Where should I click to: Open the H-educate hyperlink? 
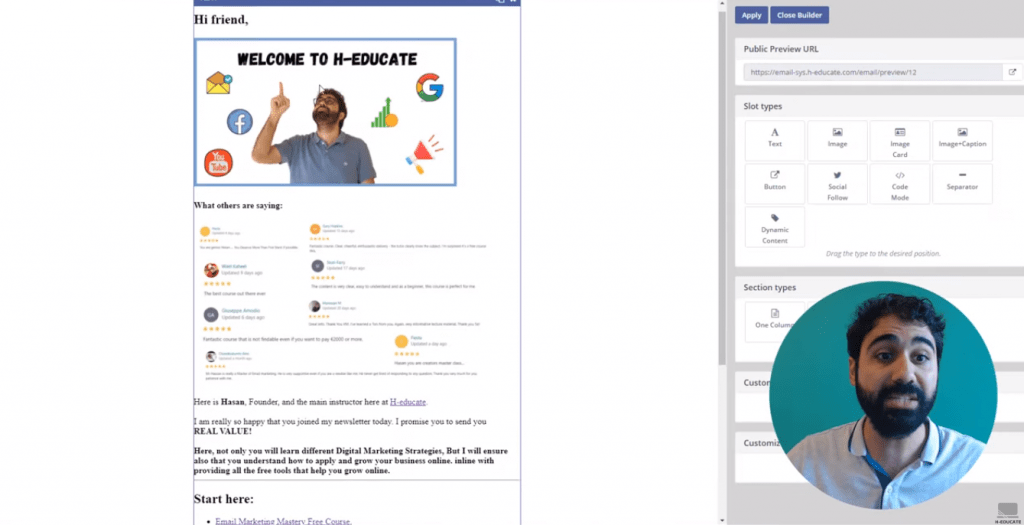click(408, 402)
